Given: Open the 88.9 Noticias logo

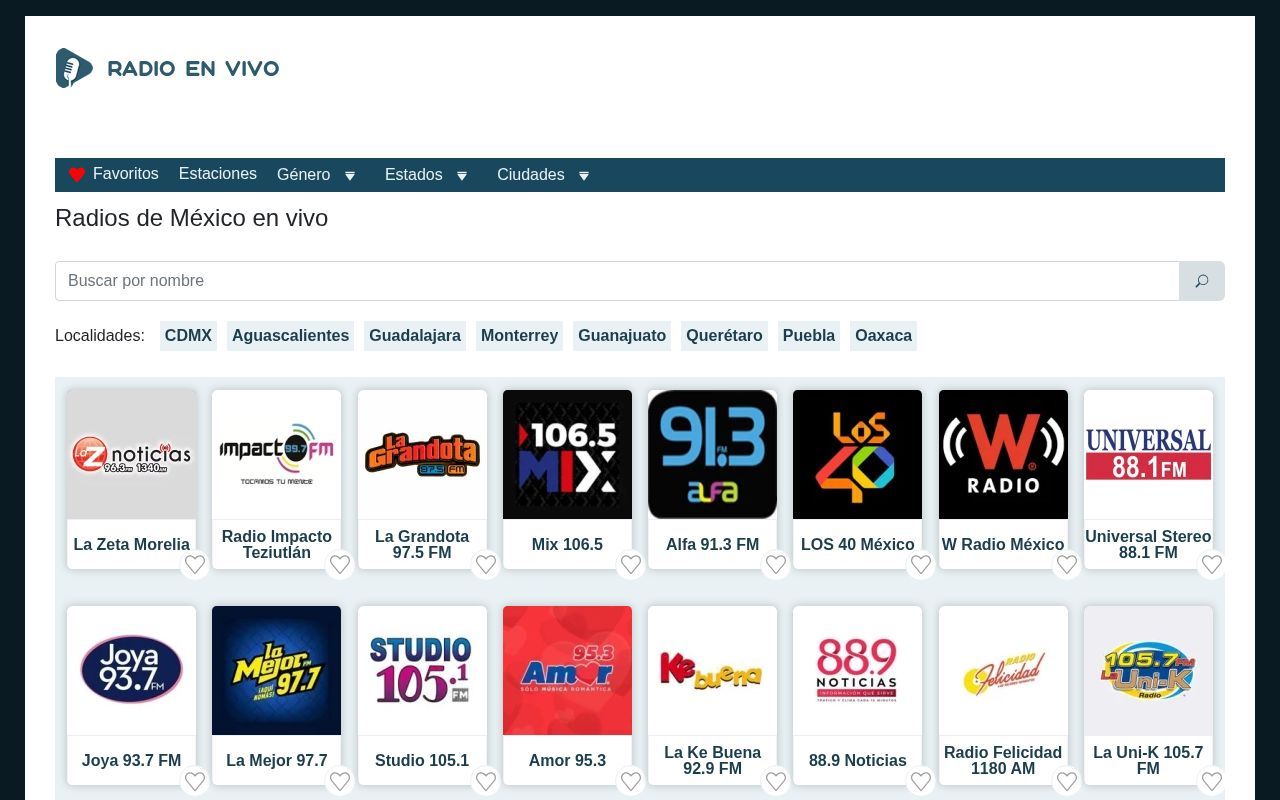Looking at the screenshot, I should [x=857, y=670].
